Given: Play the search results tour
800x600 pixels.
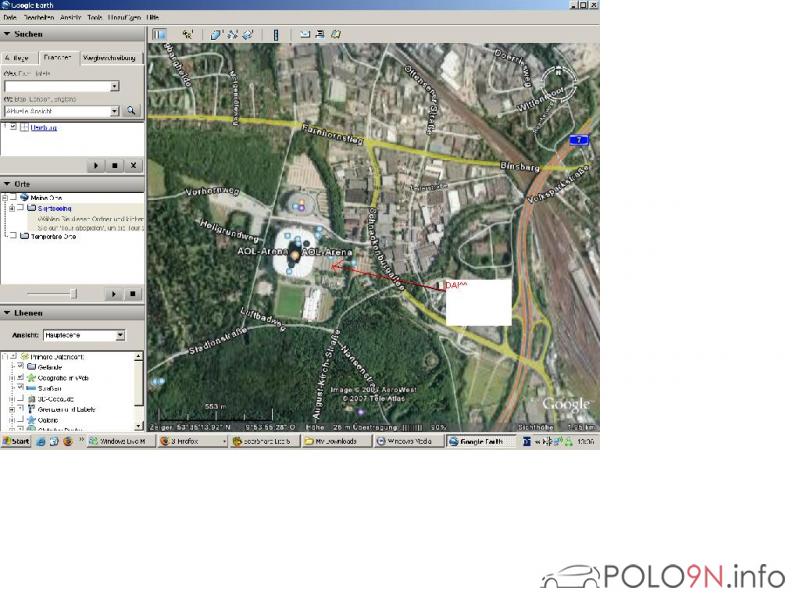Looking at the screenshot, I should (95, 165).
